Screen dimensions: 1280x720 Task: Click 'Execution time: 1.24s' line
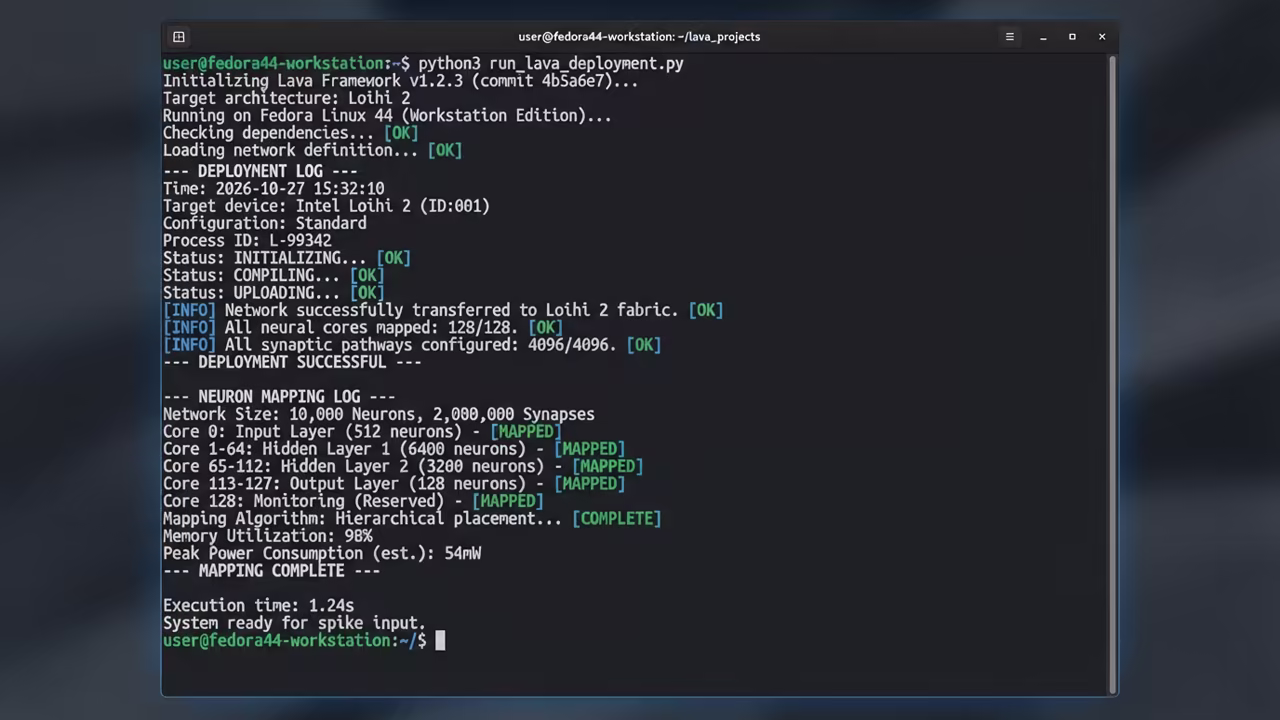(258, 606)
